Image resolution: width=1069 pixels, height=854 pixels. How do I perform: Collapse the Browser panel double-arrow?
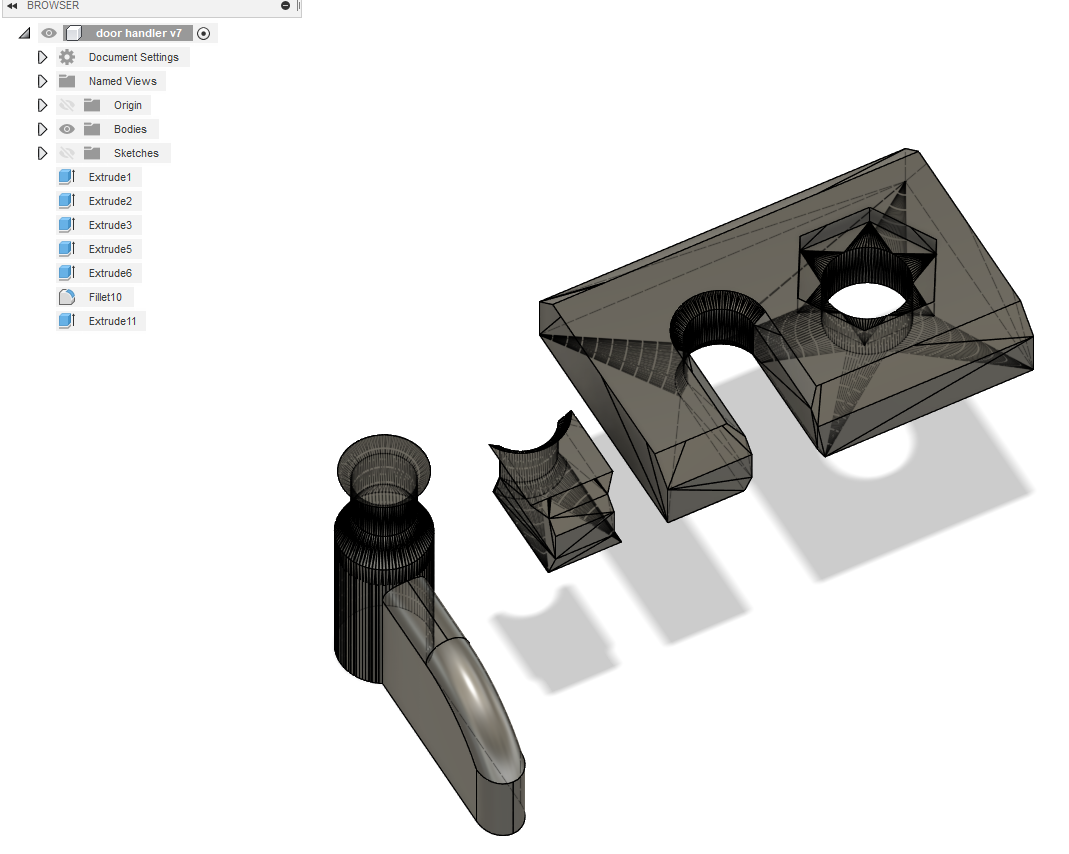coord(12,5)
